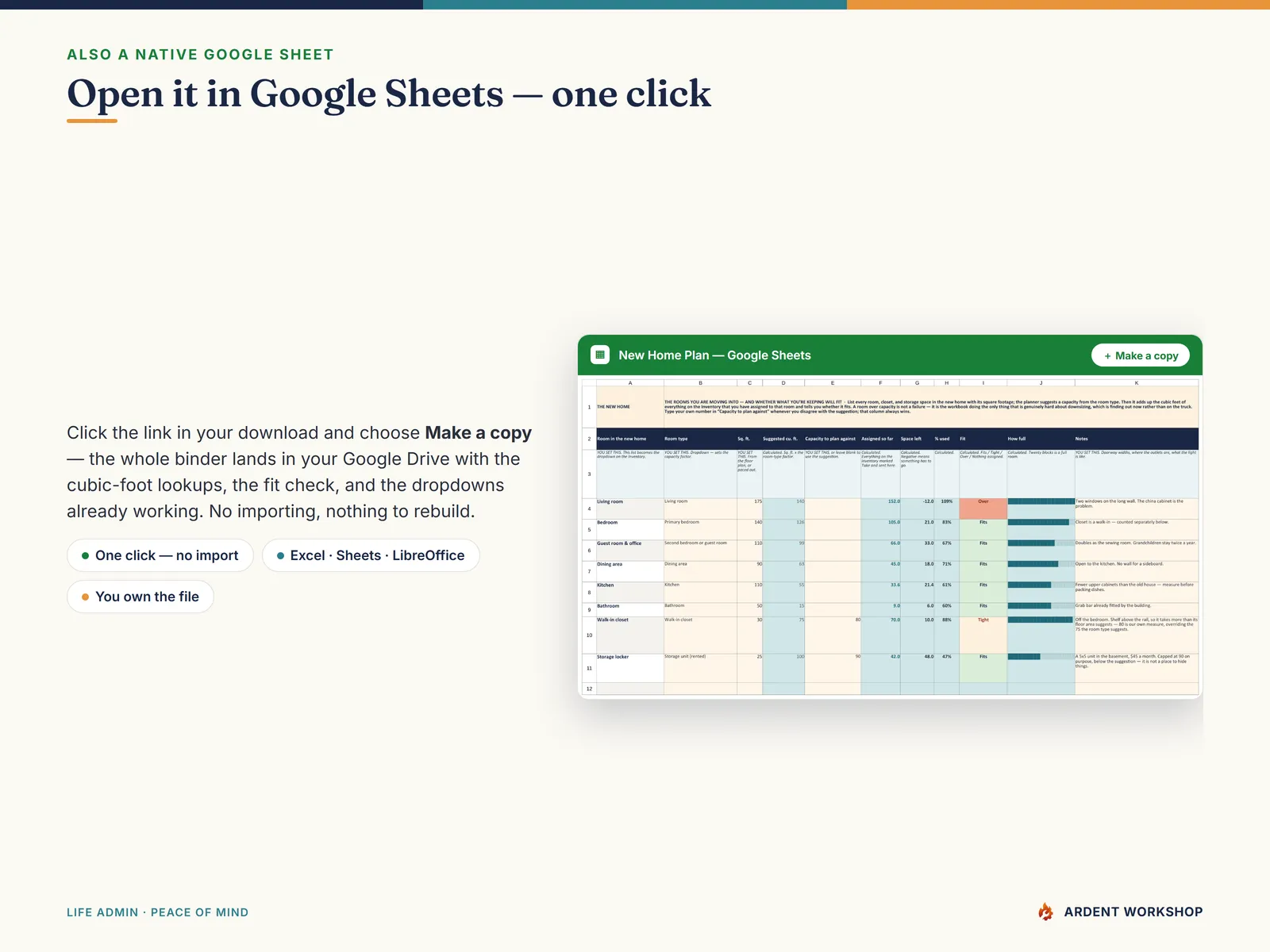
Task: Click the 'Room type' header cell
Action: tap(700, 439)
